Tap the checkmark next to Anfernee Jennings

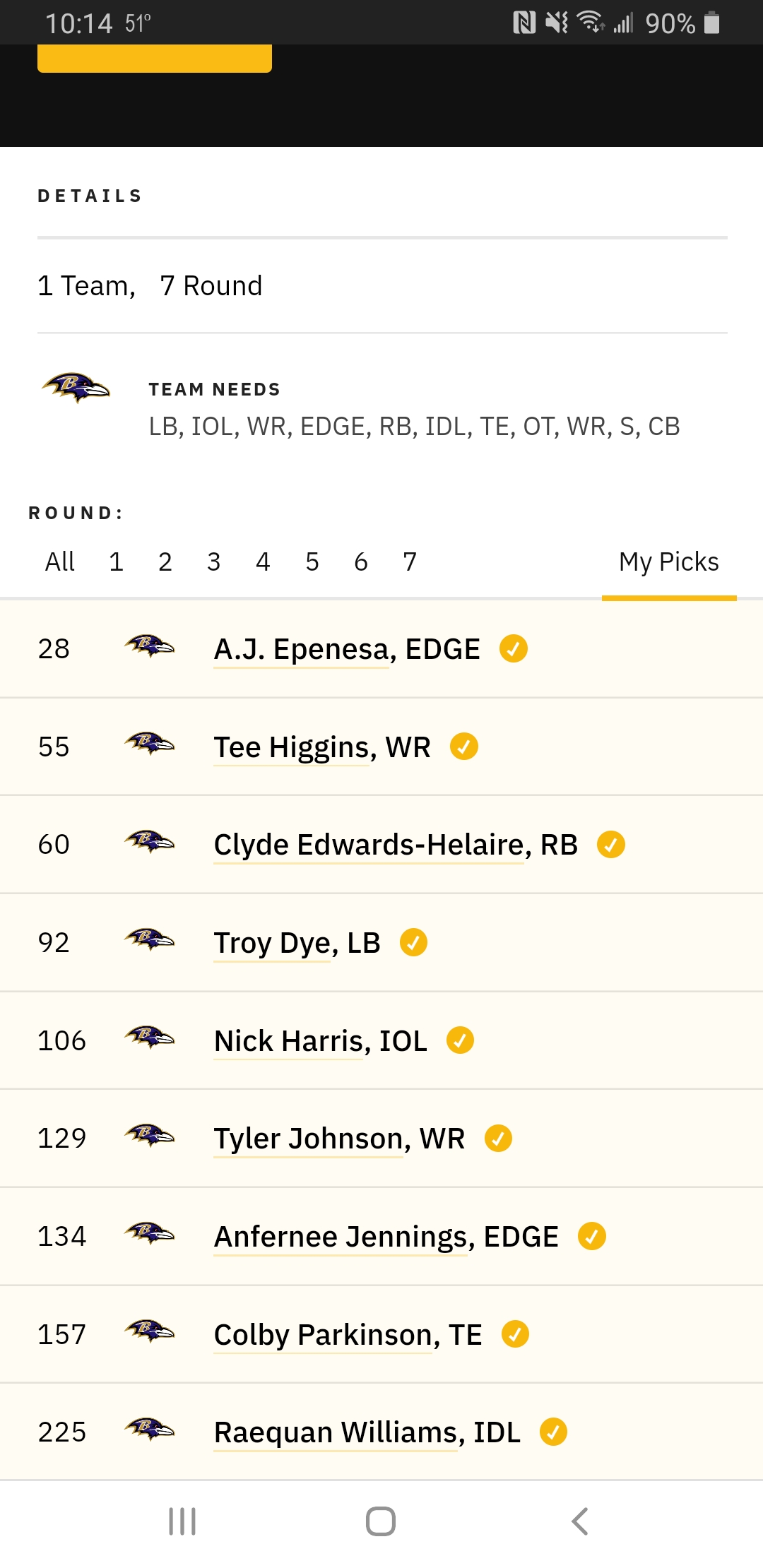(592, 1236)
